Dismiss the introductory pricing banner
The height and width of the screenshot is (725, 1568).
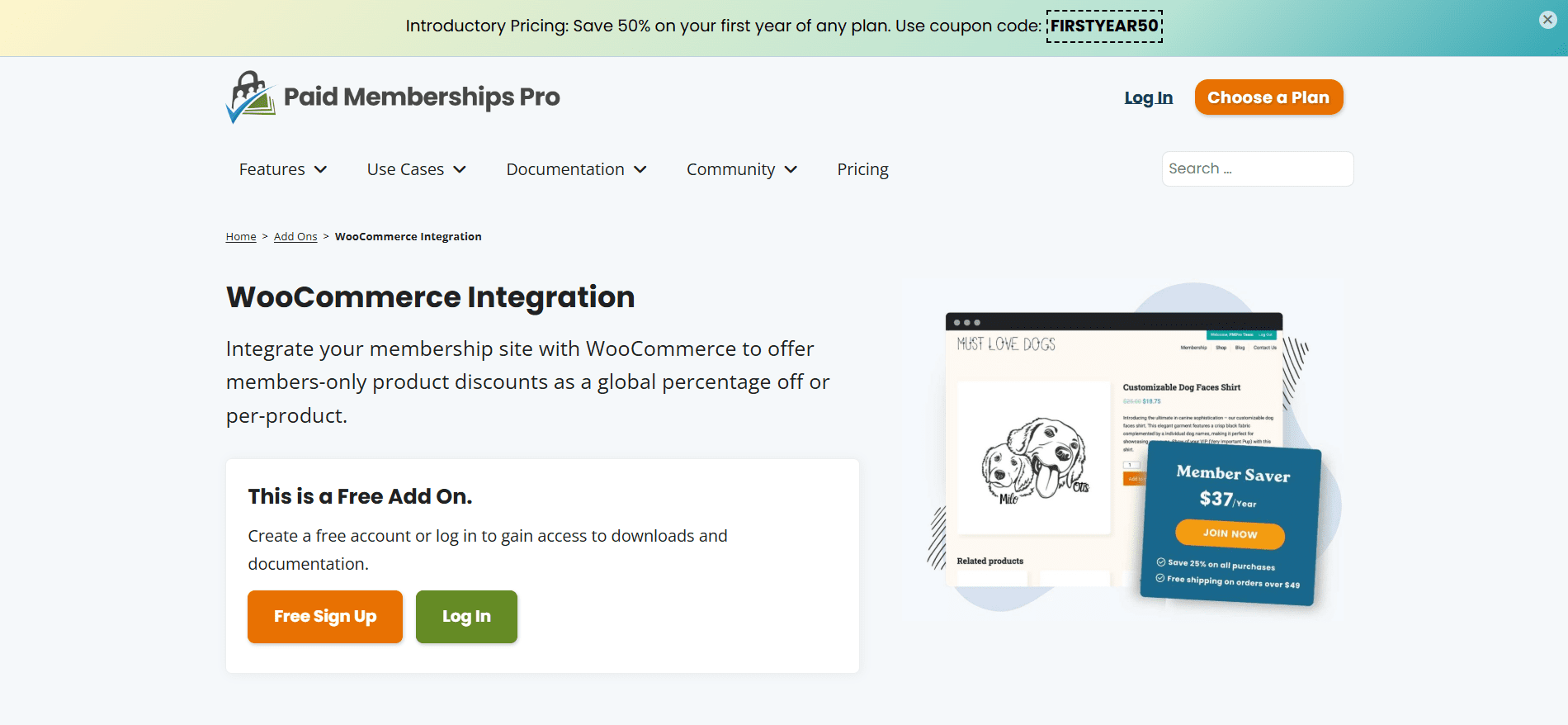tap(1547, 20)
